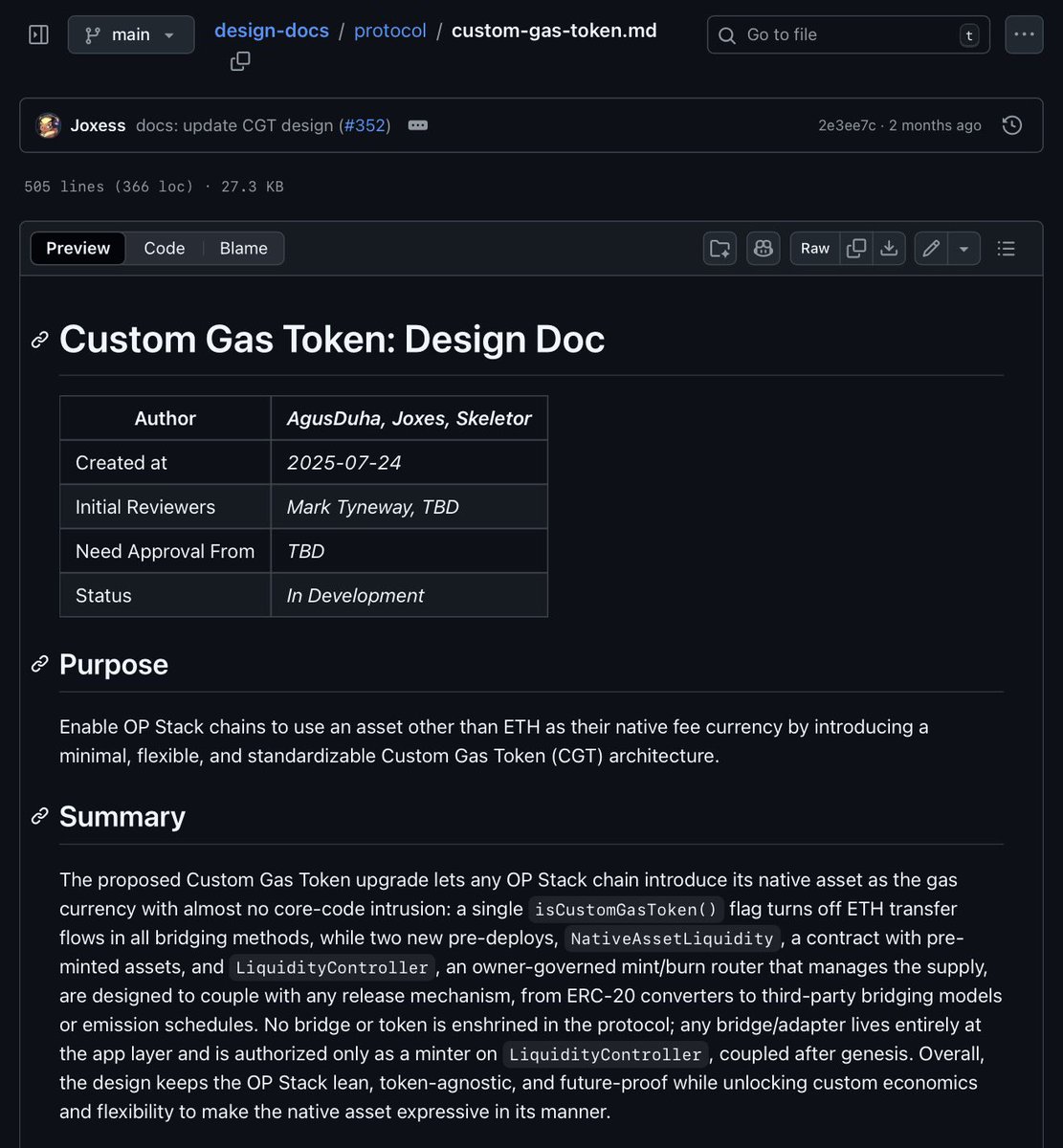Viewport: 1063px width, 1148px height.
Task: Open the main branch selector dropdown
Action: tap(131, 34)
